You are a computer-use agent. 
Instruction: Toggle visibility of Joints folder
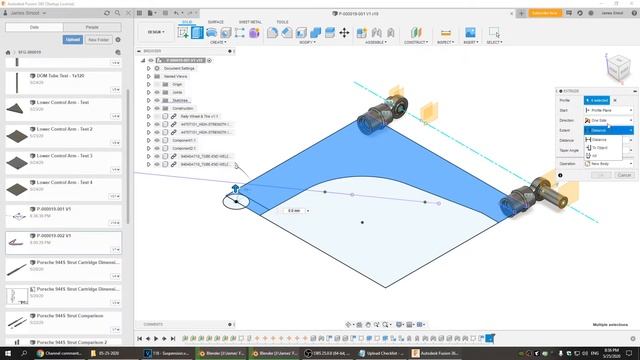coord(157,92)
